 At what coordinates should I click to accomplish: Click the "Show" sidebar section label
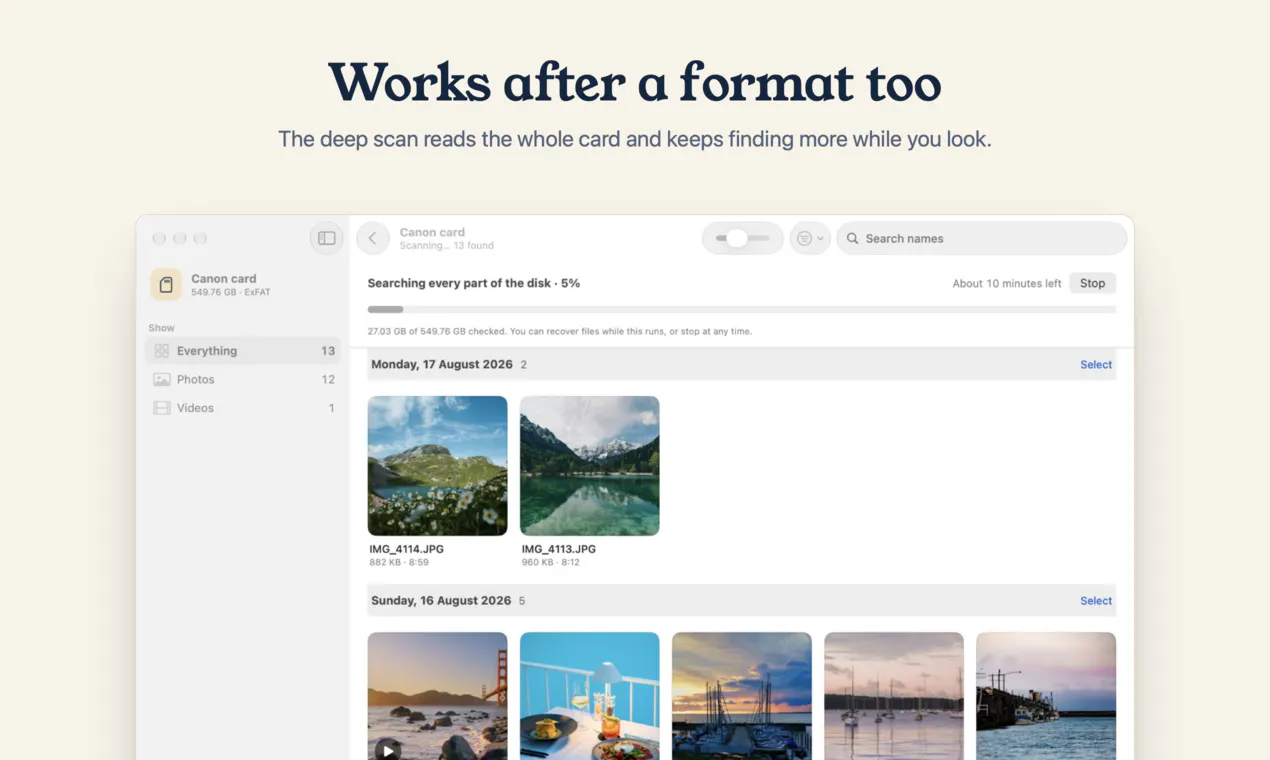click(x=161, y=328)
